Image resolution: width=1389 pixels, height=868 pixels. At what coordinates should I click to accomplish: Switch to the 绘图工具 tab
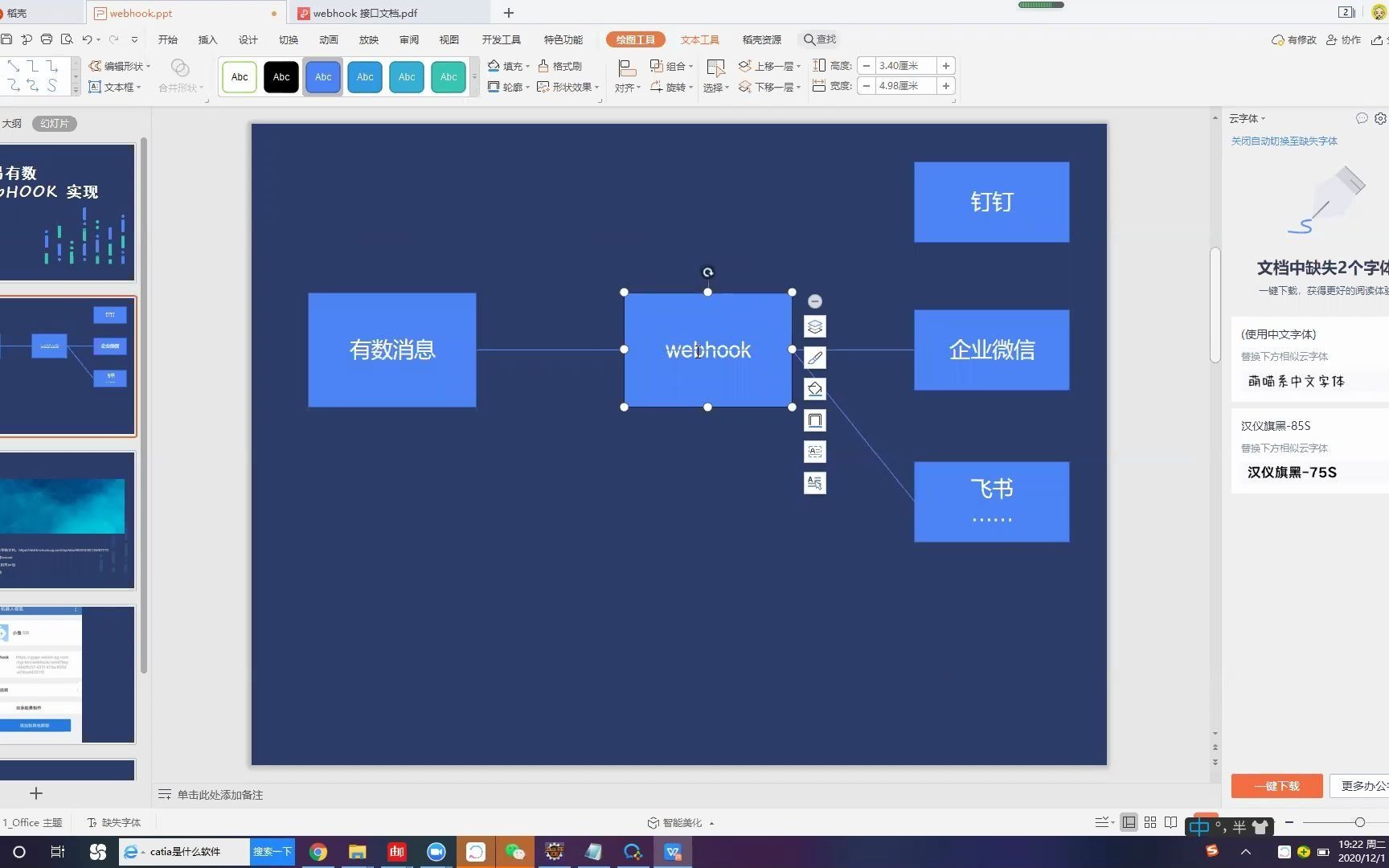point(636,39)
